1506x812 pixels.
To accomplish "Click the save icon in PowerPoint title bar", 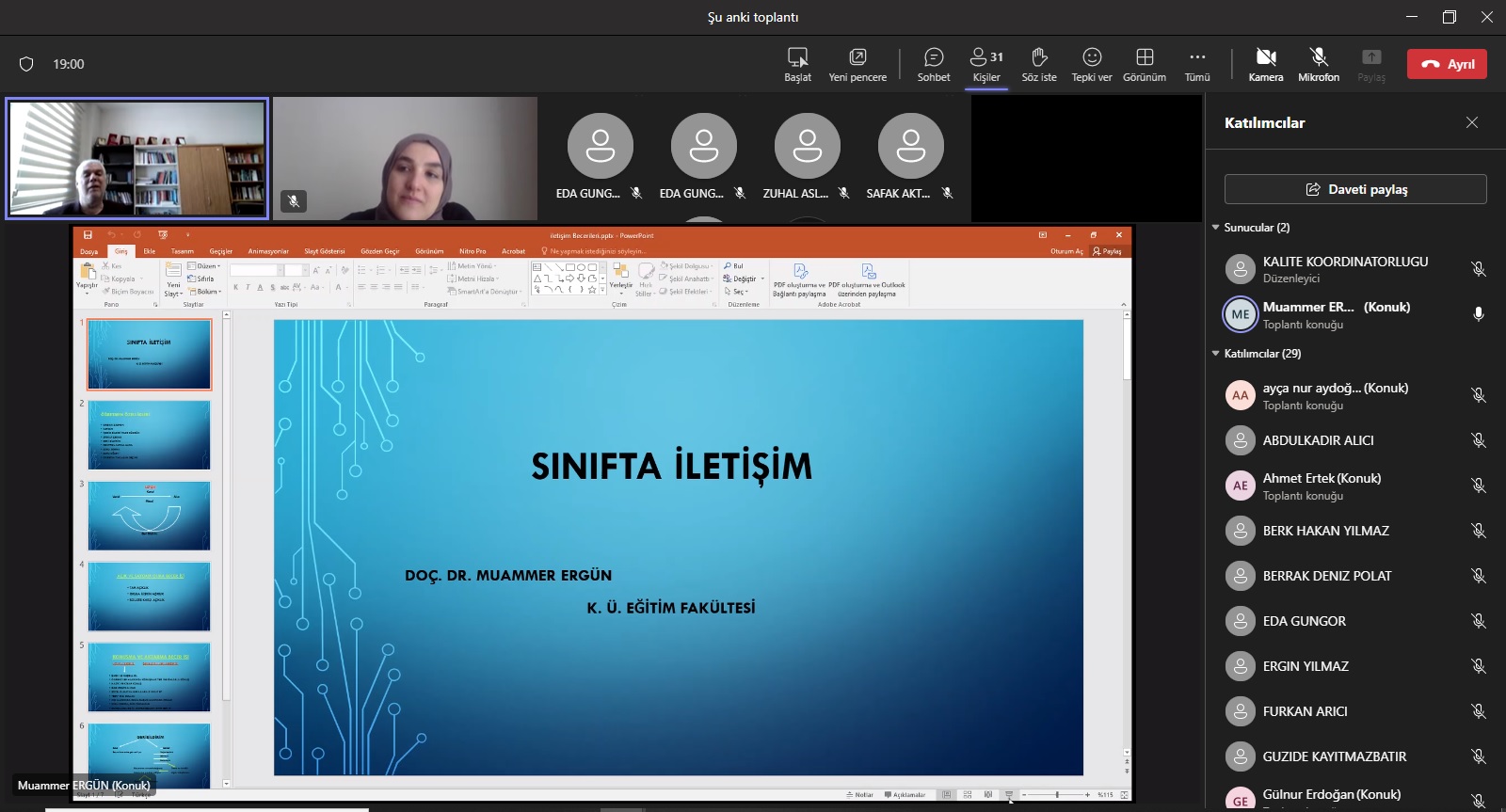I will pyautogui.click(x=88, y=235).
